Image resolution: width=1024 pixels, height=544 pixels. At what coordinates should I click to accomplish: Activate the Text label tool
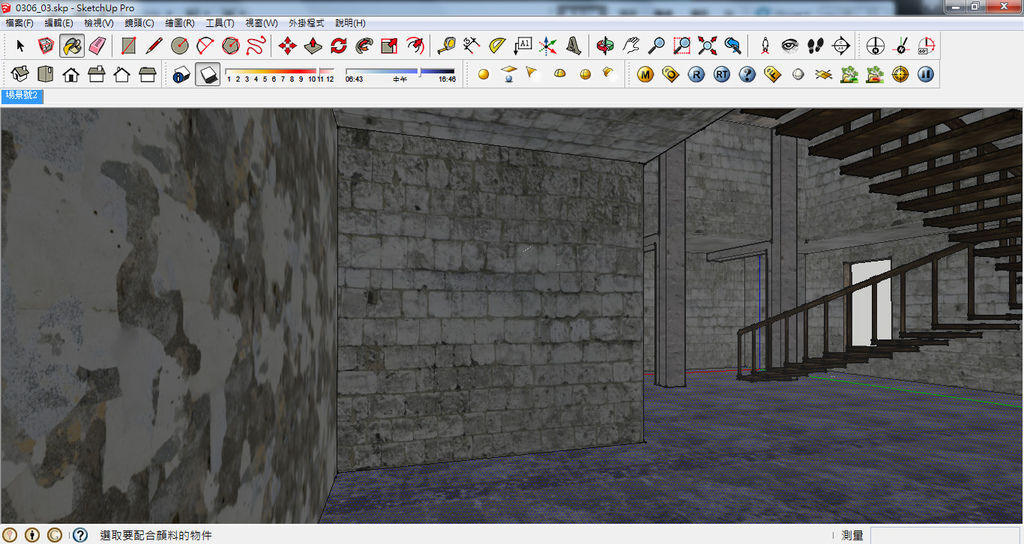(x=522, y=46)
